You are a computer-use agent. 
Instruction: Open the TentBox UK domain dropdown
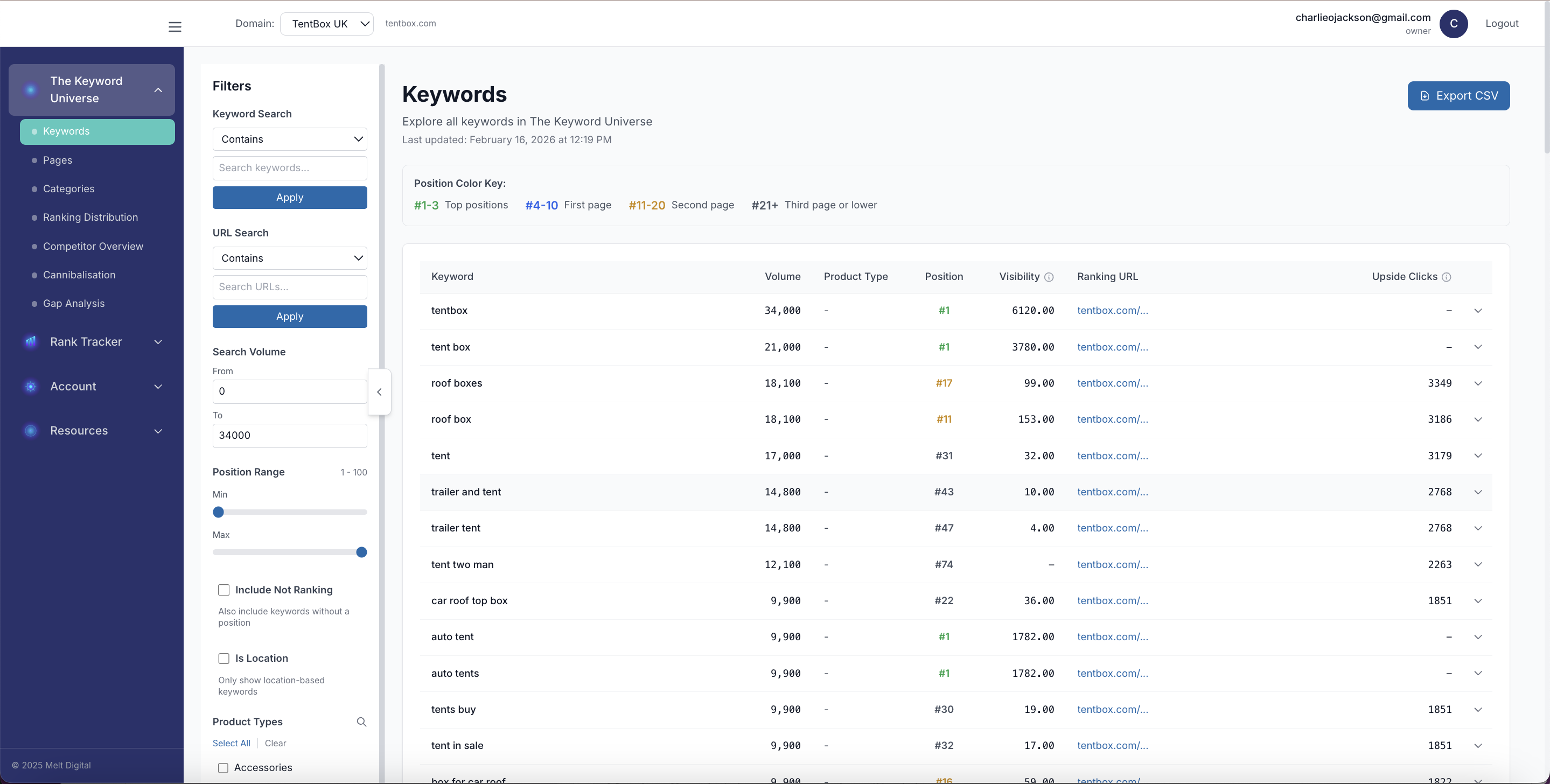[327, 24]
